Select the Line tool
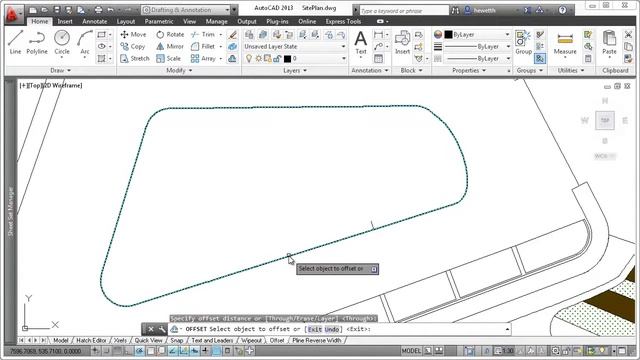640x360 pixels. (15, 42)
